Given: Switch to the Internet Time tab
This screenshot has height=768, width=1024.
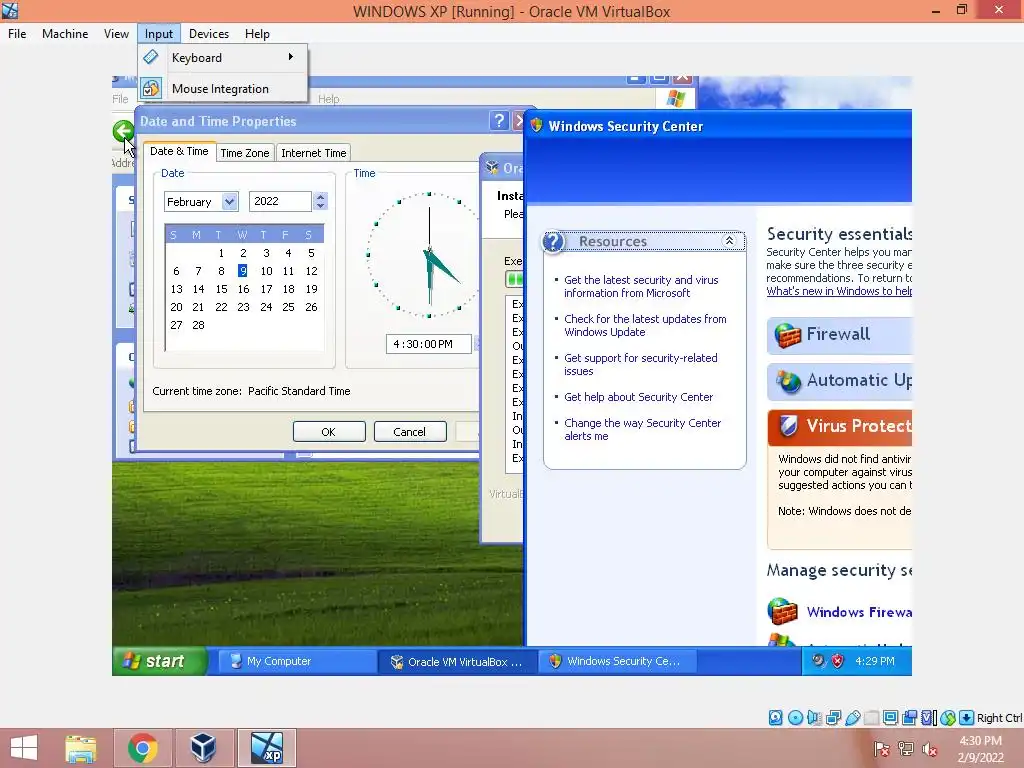Looking at the screenshot, I should [313, 153].
